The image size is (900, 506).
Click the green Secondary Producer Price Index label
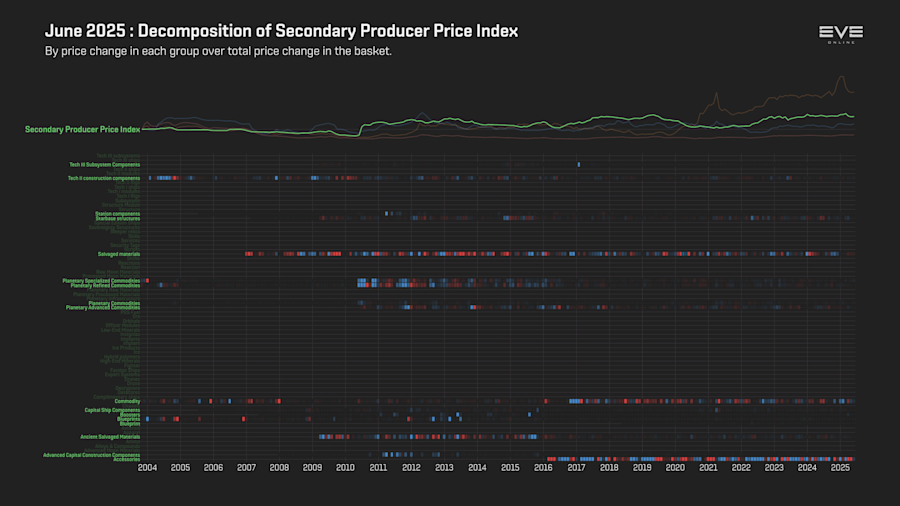[82, 130]
